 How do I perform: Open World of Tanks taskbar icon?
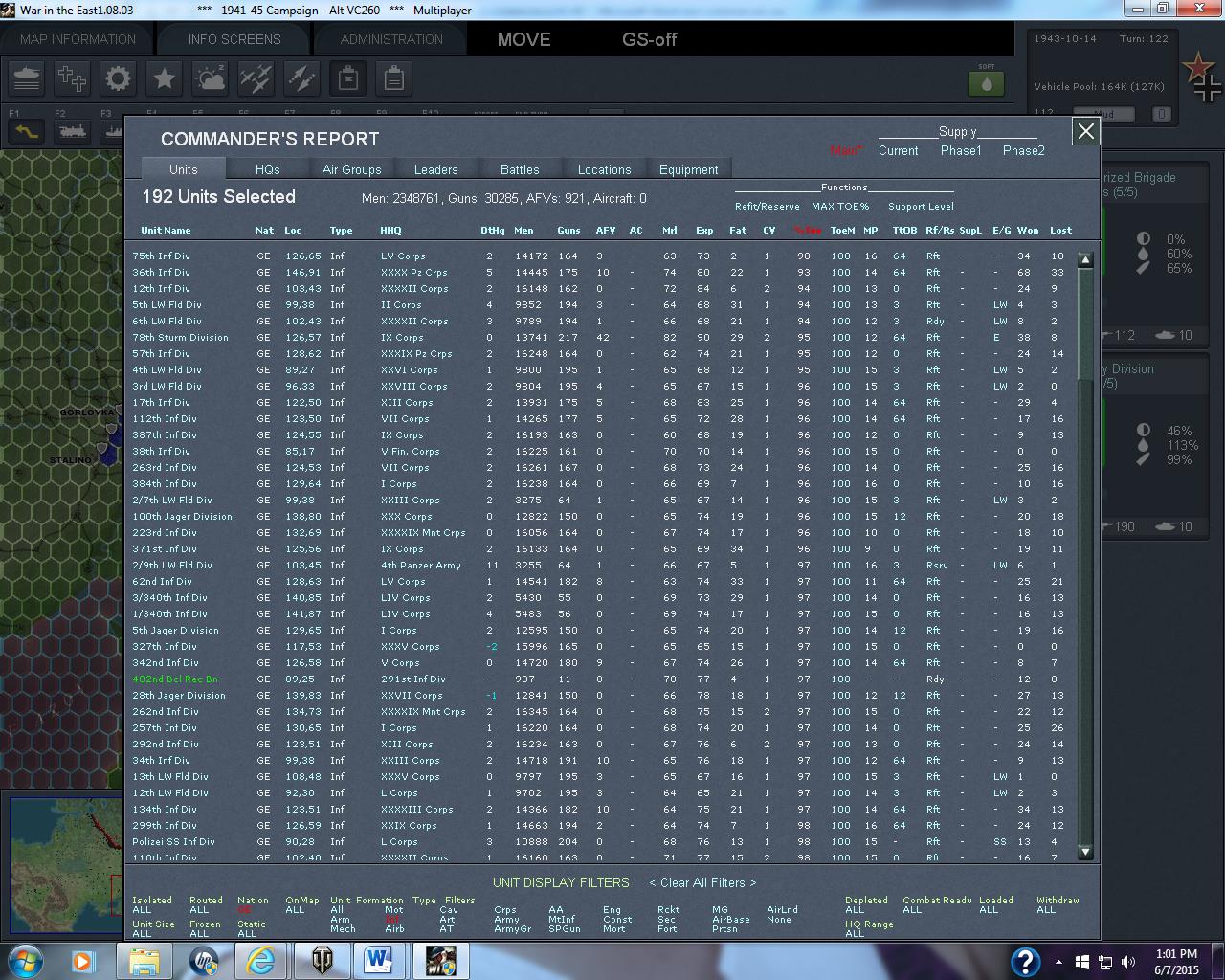coord(321,960)
